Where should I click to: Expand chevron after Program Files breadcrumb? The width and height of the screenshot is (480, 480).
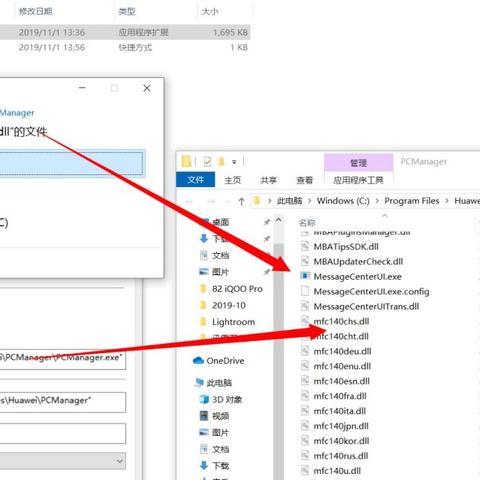447,201
